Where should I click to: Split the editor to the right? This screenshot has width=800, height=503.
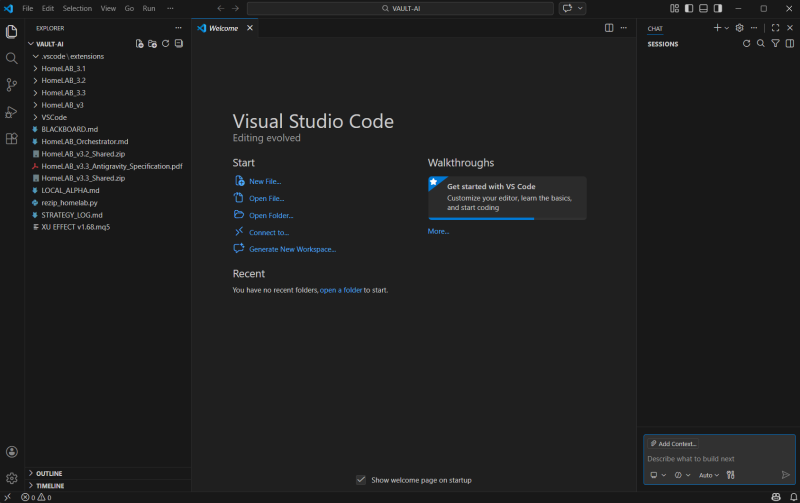coord(609,28)
